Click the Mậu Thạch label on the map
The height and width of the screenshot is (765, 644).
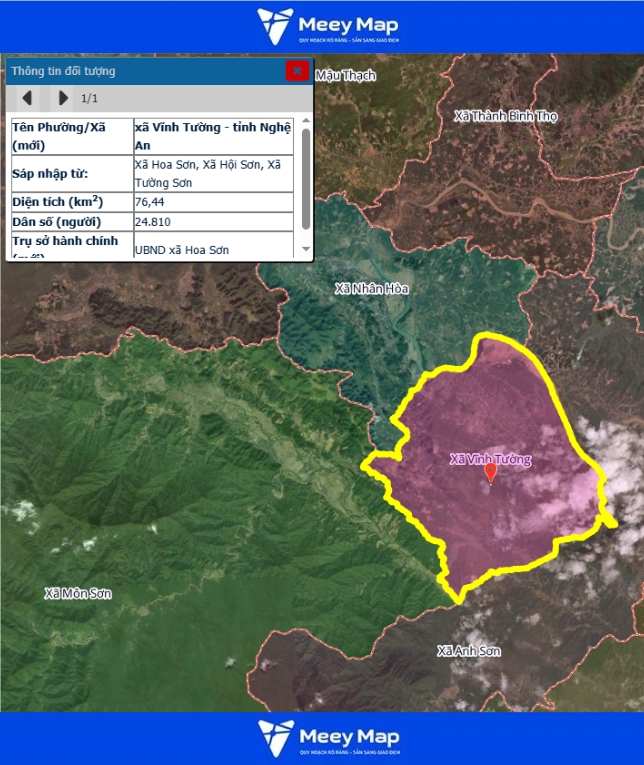(x=345, y=75)
